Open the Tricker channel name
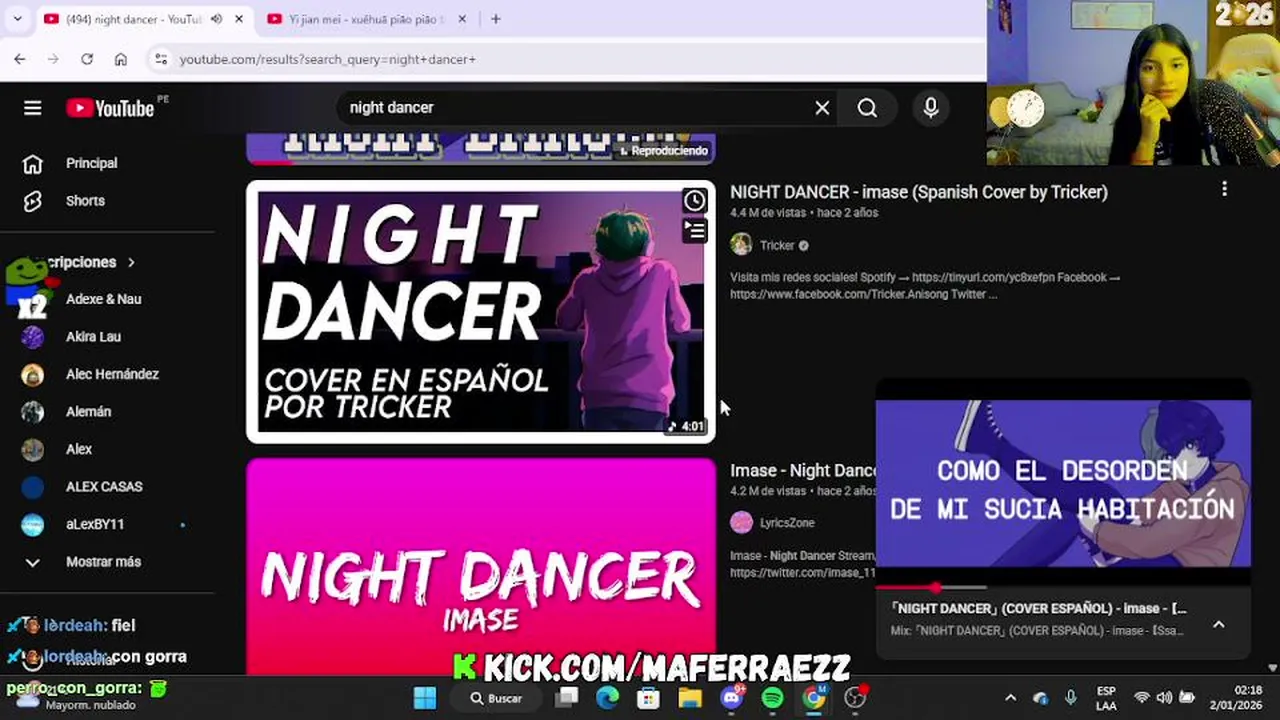 (x=777, y=245)
